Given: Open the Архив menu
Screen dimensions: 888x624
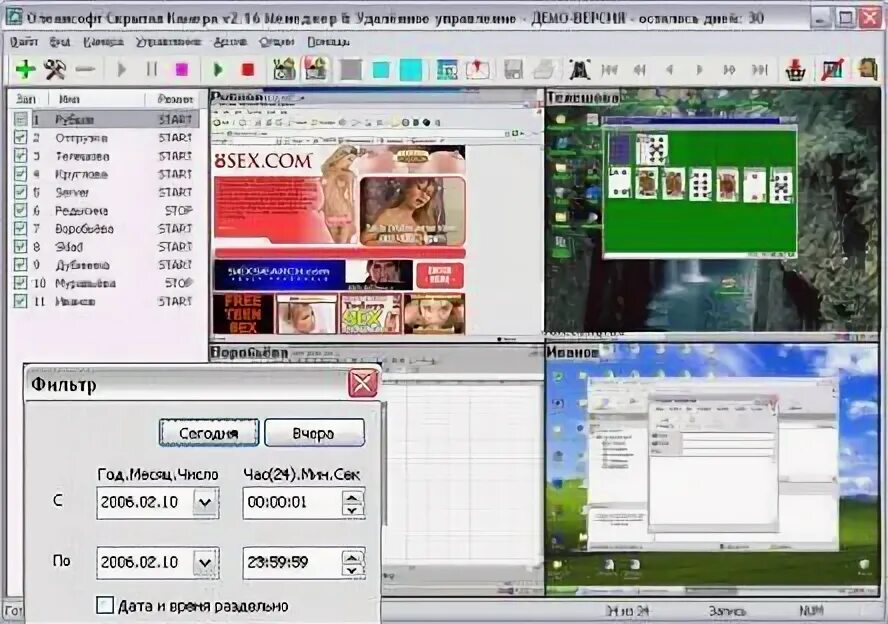Looking at the screenshot, I should point(230,42).
